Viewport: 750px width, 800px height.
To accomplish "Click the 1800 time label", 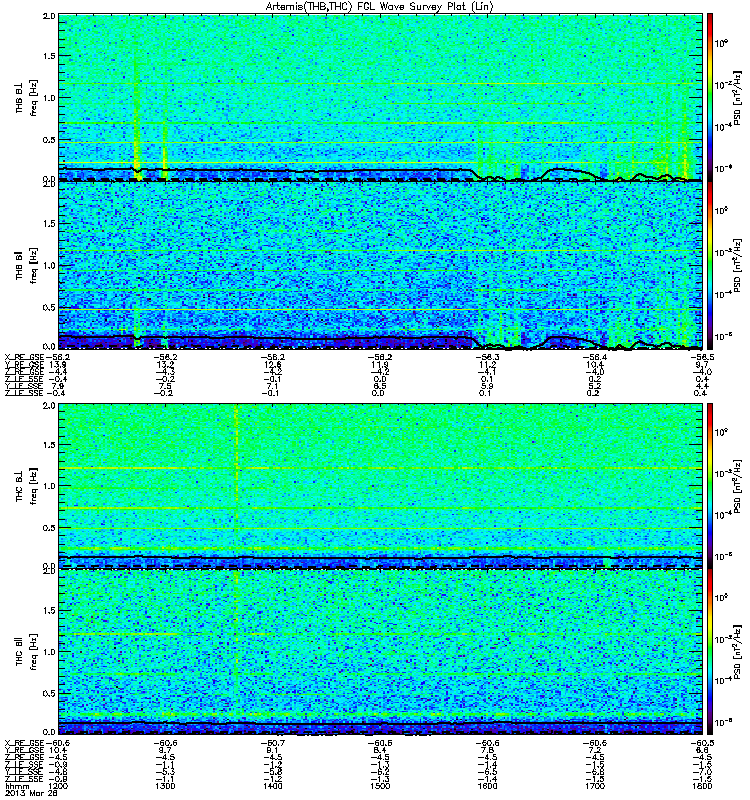I will (702, 786).
